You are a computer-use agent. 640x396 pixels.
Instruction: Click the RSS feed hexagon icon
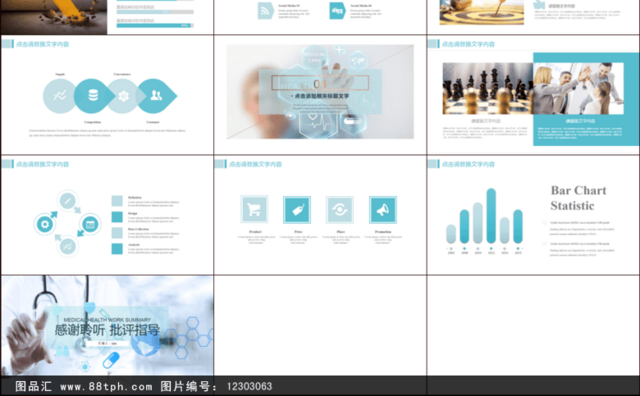coord(265,11)
